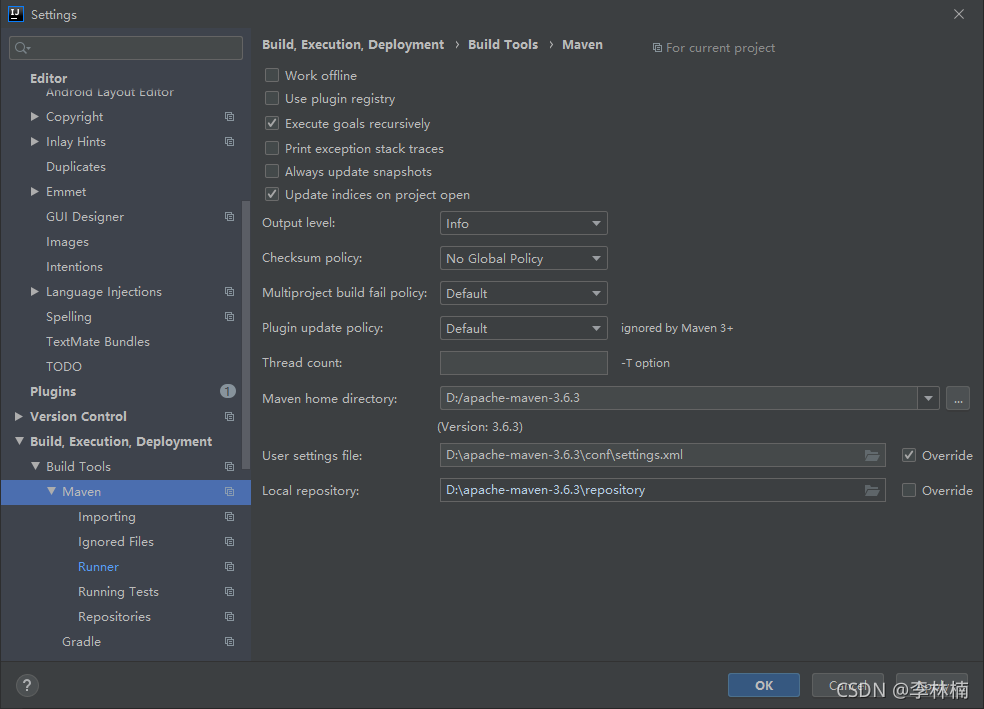Click project-level icon beside Spelling

230,317
